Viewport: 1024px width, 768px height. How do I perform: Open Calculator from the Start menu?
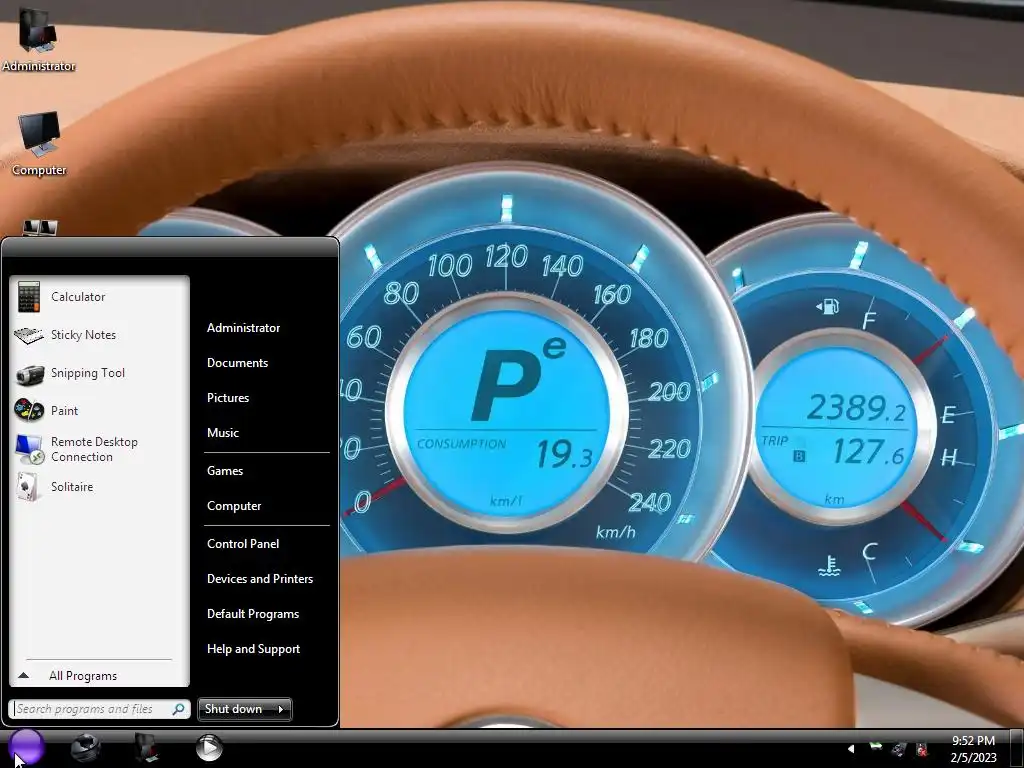click(99, 297)
